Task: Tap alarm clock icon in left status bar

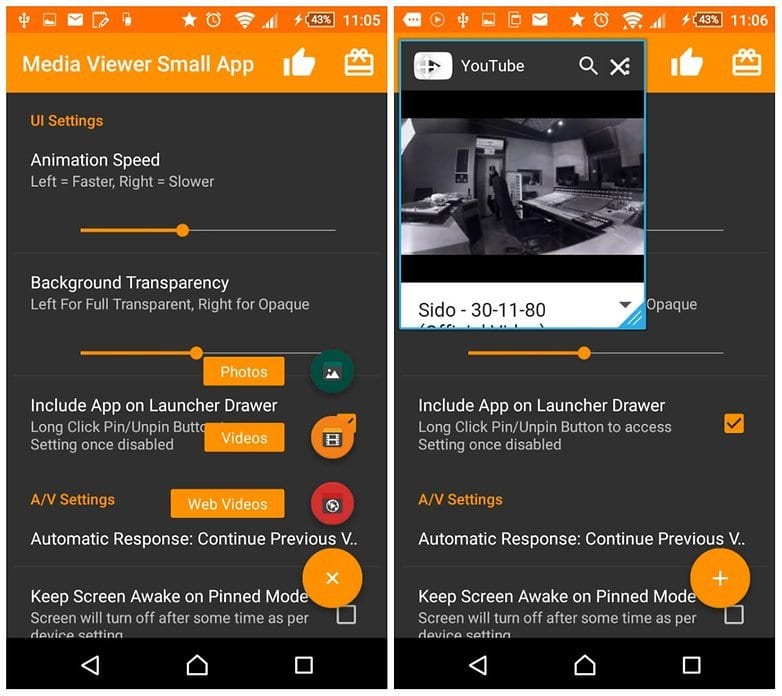Action: coord(214,19)
